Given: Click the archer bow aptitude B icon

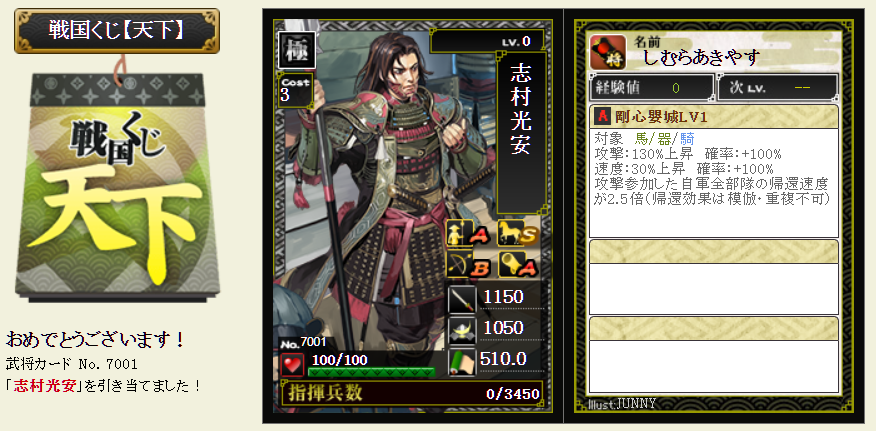Looking at the screenshot, I should pos(466,264).
